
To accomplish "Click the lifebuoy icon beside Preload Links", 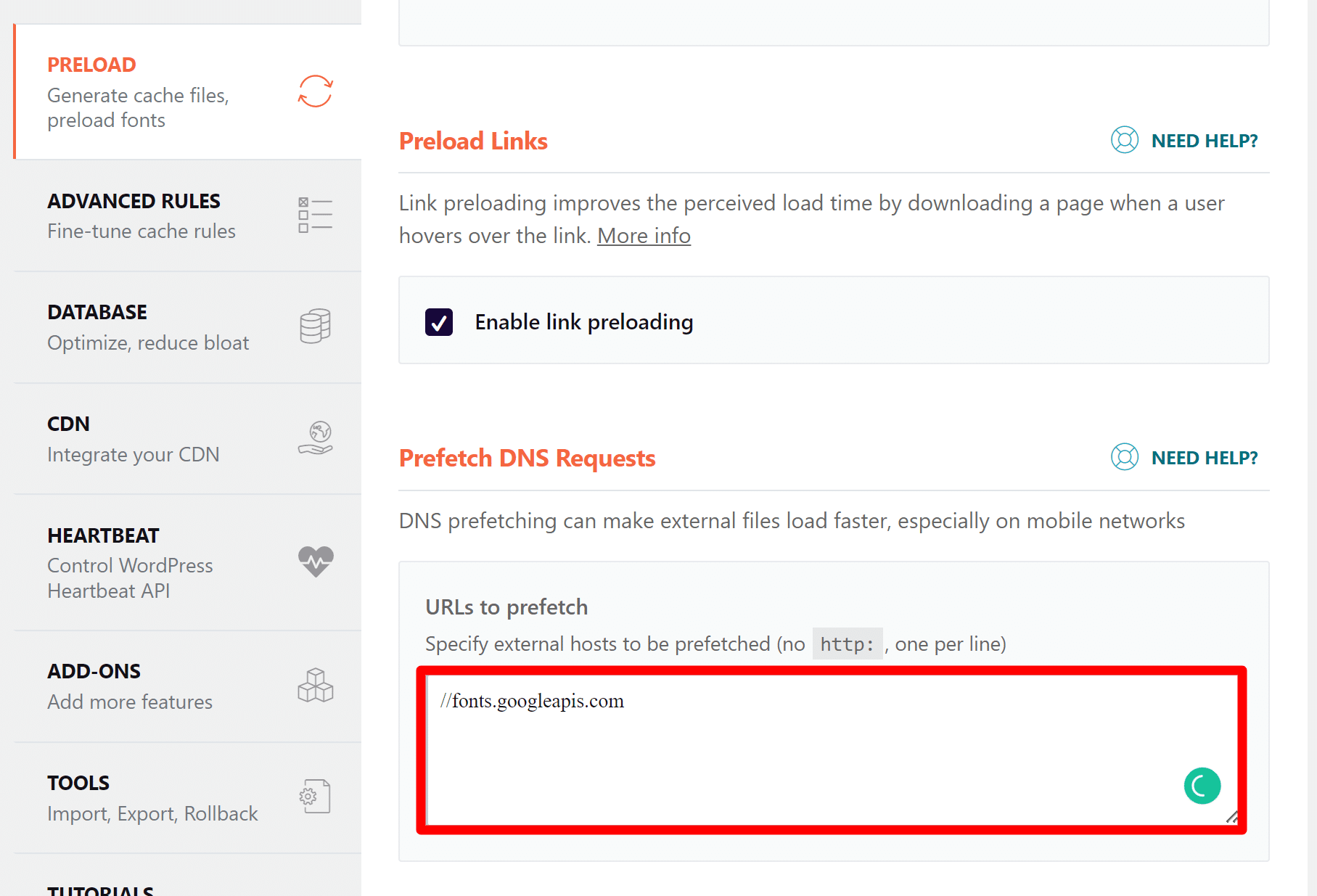I will coord(1124,140).
